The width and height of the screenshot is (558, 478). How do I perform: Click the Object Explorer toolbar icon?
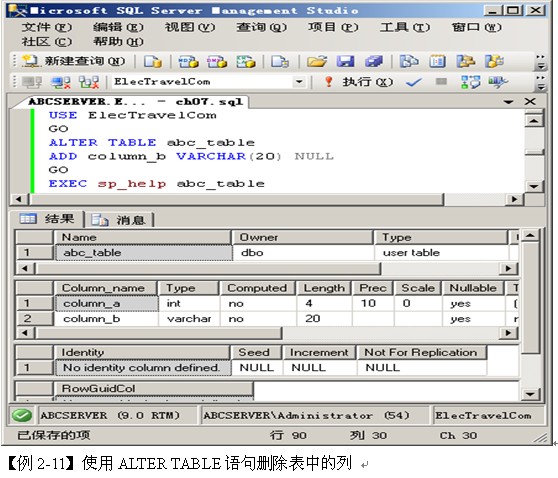click(466, 62)
